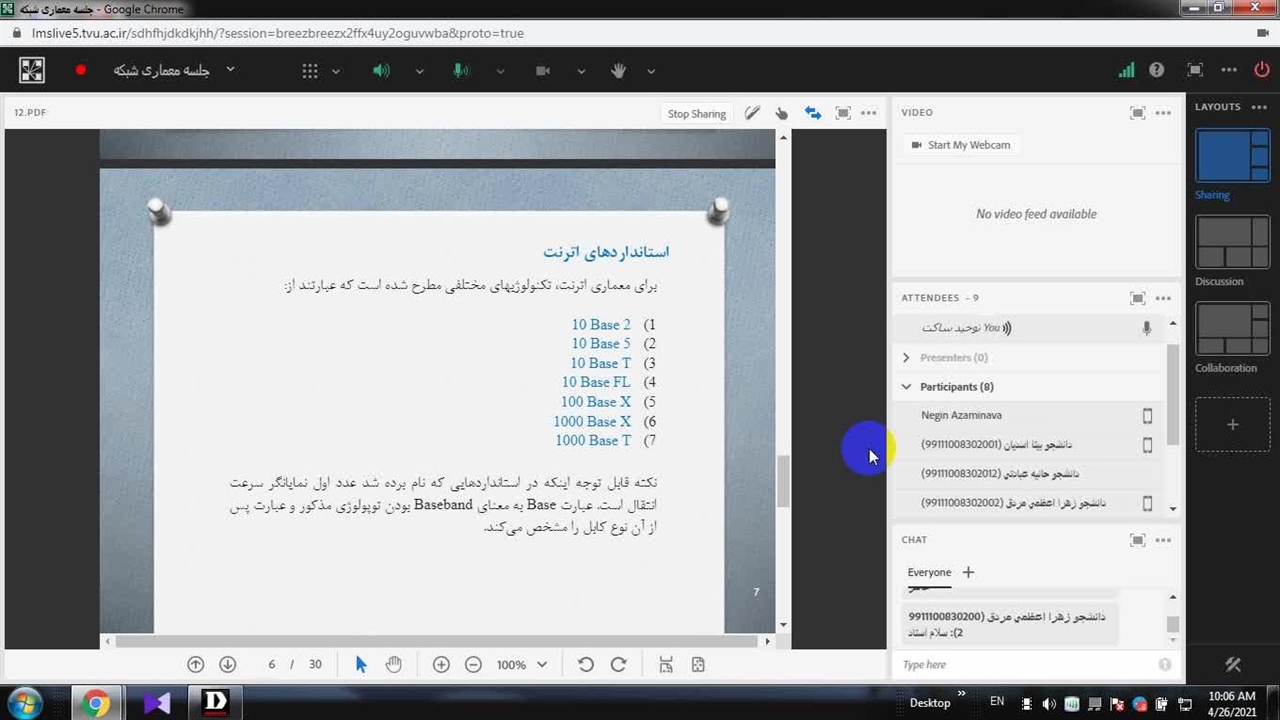The width and height of the screenshot is (1280, 720).
Task: Open the help question mark icon
Action: (x=1157, y=70)
